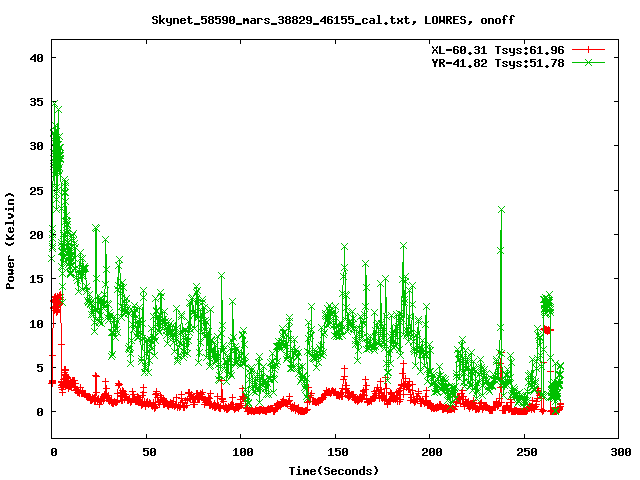Click the plot title Skynet_58590_mars_38829_46155_cal.txt
This screenshot has height=480, width=640.
tap(333, 20)
